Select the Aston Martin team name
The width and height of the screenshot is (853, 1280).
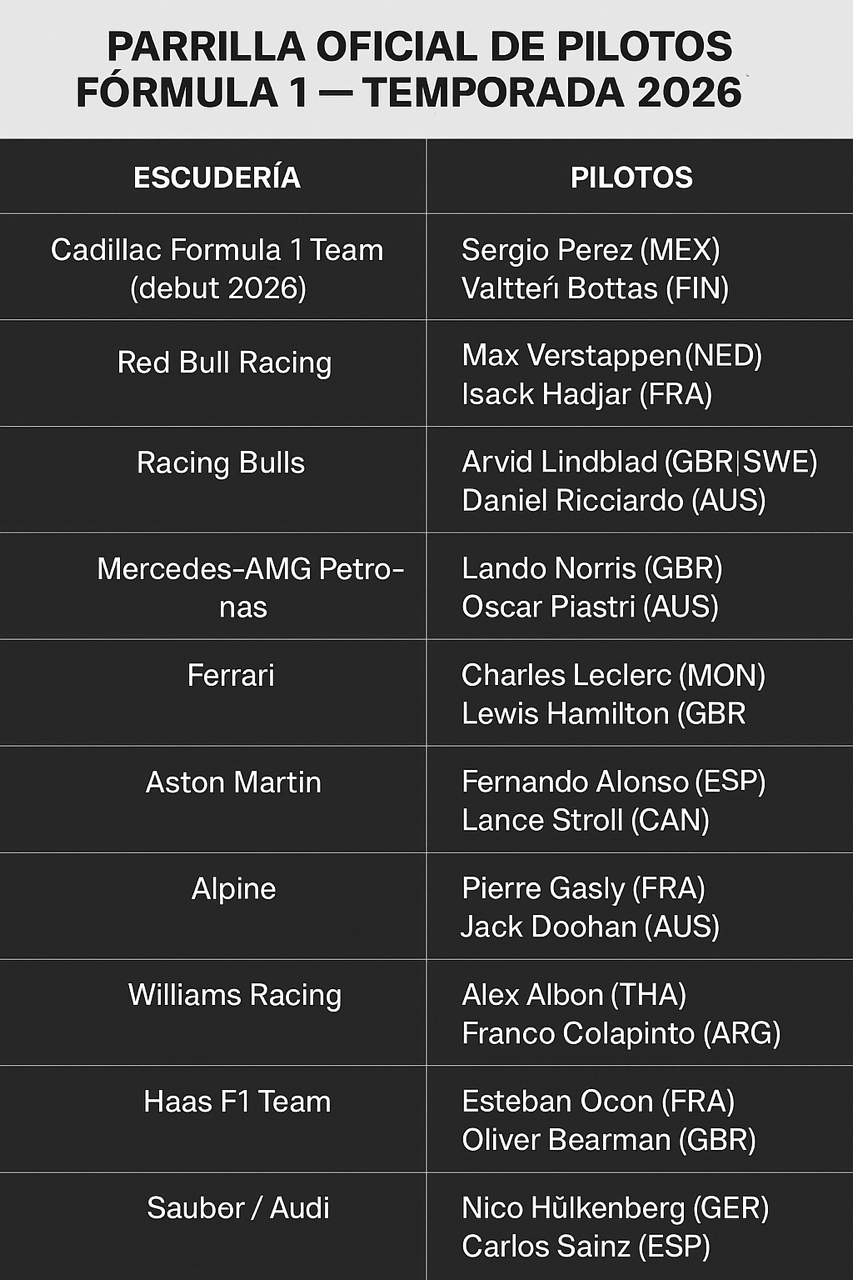pyautogui.click(x=234, y=782)
